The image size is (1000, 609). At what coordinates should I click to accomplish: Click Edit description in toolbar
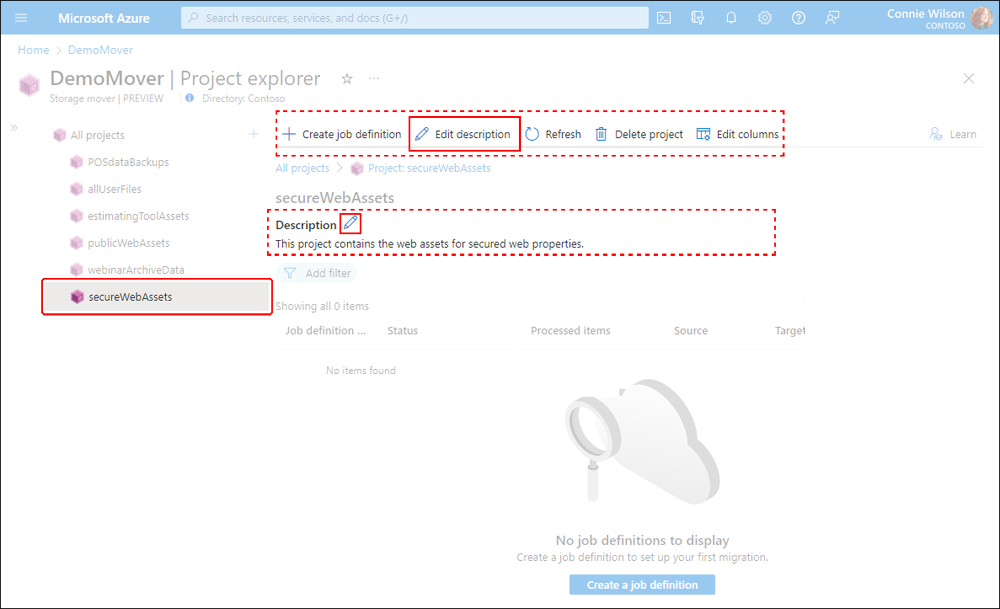tap(464, 134)
